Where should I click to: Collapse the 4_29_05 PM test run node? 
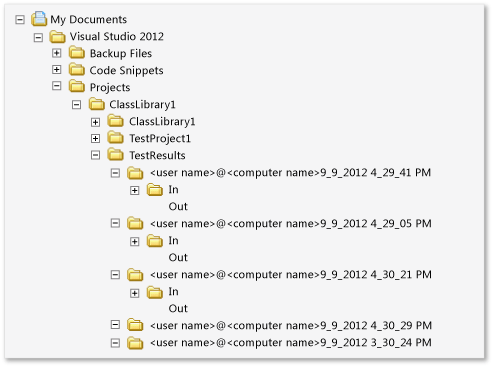point(115,223)
